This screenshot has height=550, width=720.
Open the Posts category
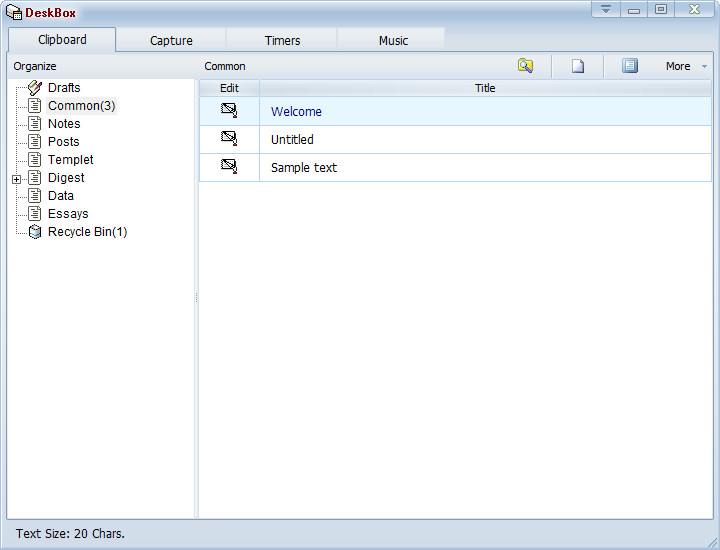coord(64,141)
